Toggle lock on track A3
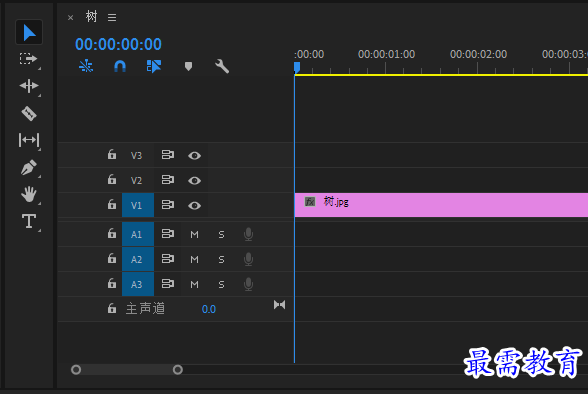Screen dimensions: 588x394 tap(112, 283)
